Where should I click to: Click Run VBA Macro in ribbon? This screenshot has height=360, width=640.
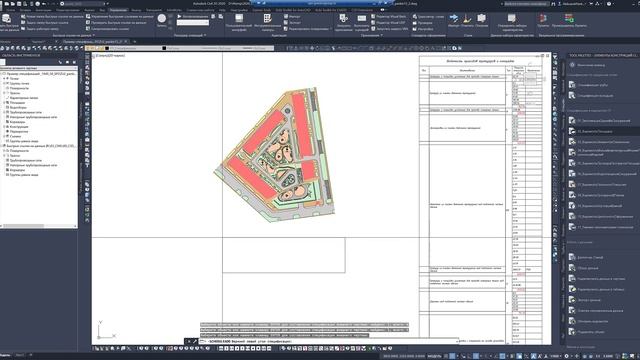point(389,29)
